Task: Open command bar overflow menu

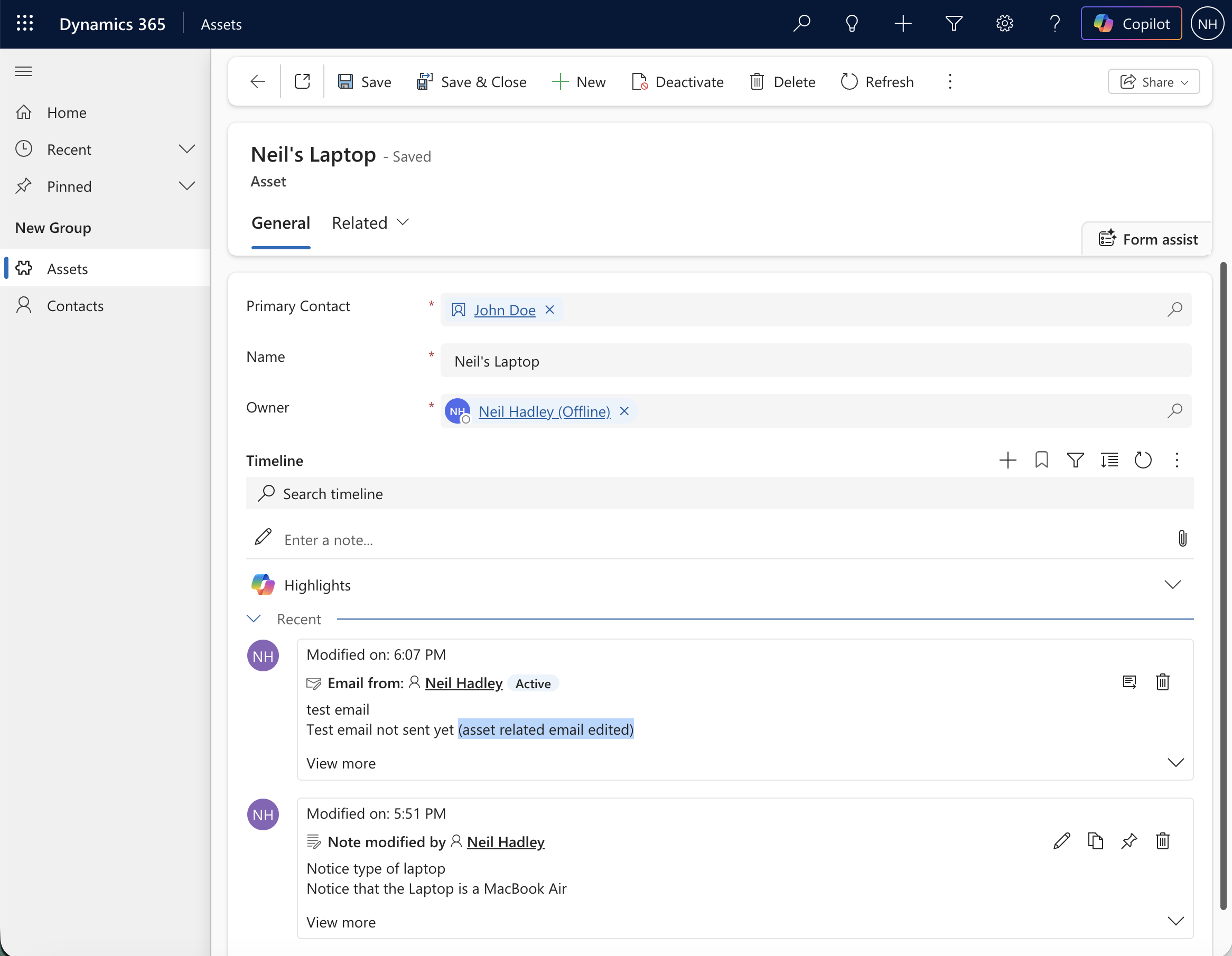Action: click(950, 82)
